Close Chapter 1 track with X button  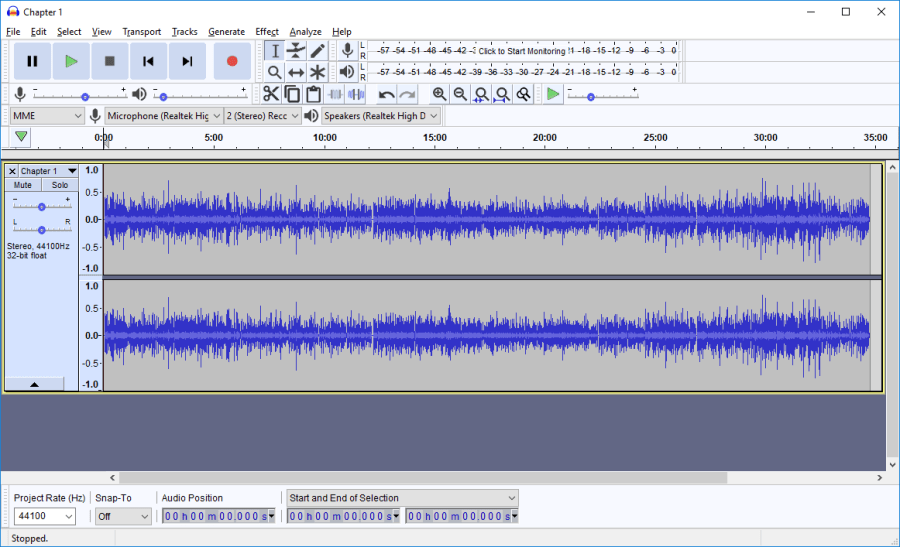pyautogui.click(x=12, y=171)
